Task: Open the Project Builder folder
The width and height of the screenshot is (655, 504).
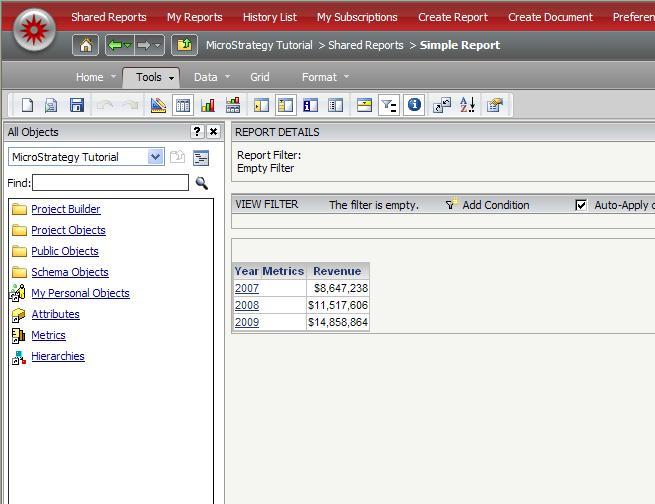Action: pyautogui.click(x=66, y=209)
